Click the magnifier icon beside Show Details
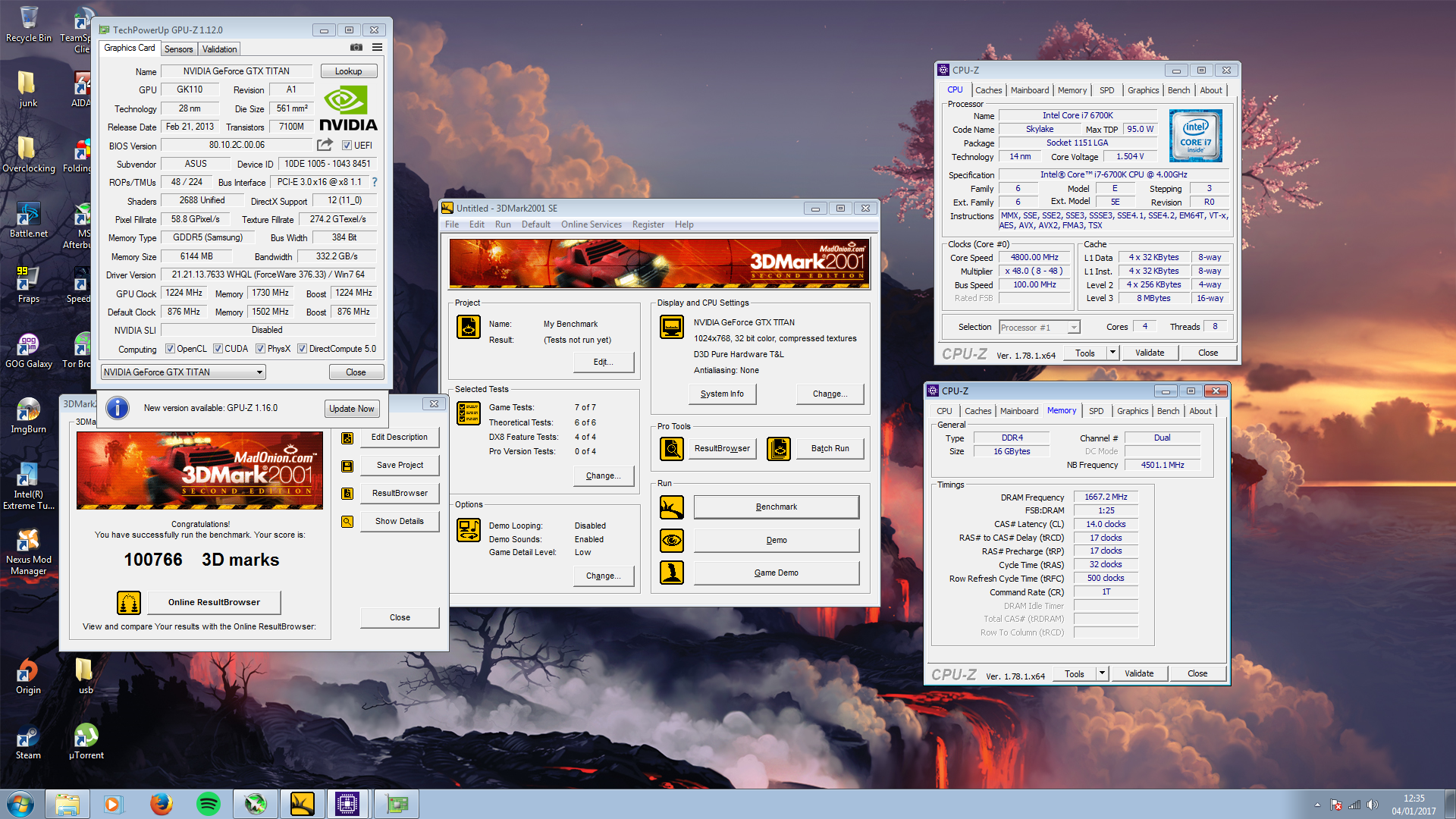1456x819 pixels. pos(347,522)
